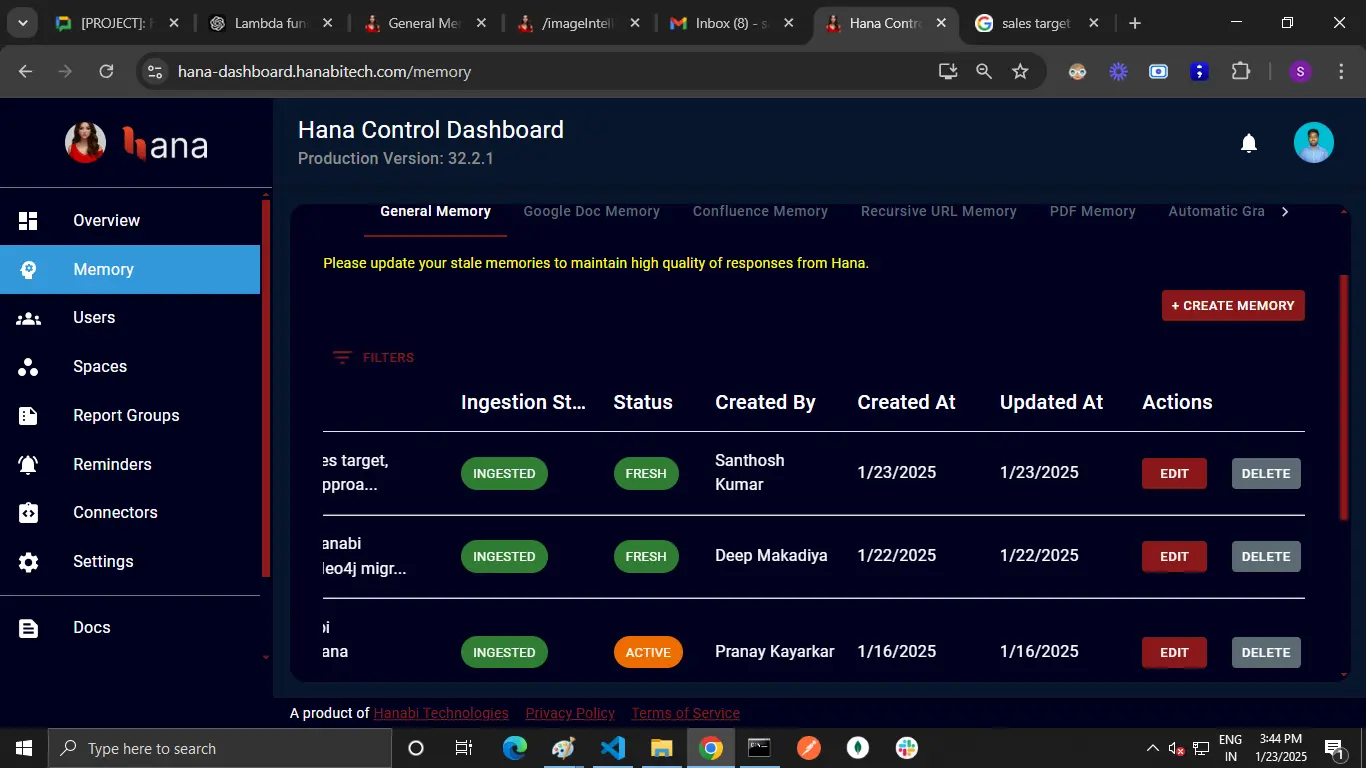The image size is (1366, 768).
Task: Open Microsoft Edge from taskbar
Action: 515,748
